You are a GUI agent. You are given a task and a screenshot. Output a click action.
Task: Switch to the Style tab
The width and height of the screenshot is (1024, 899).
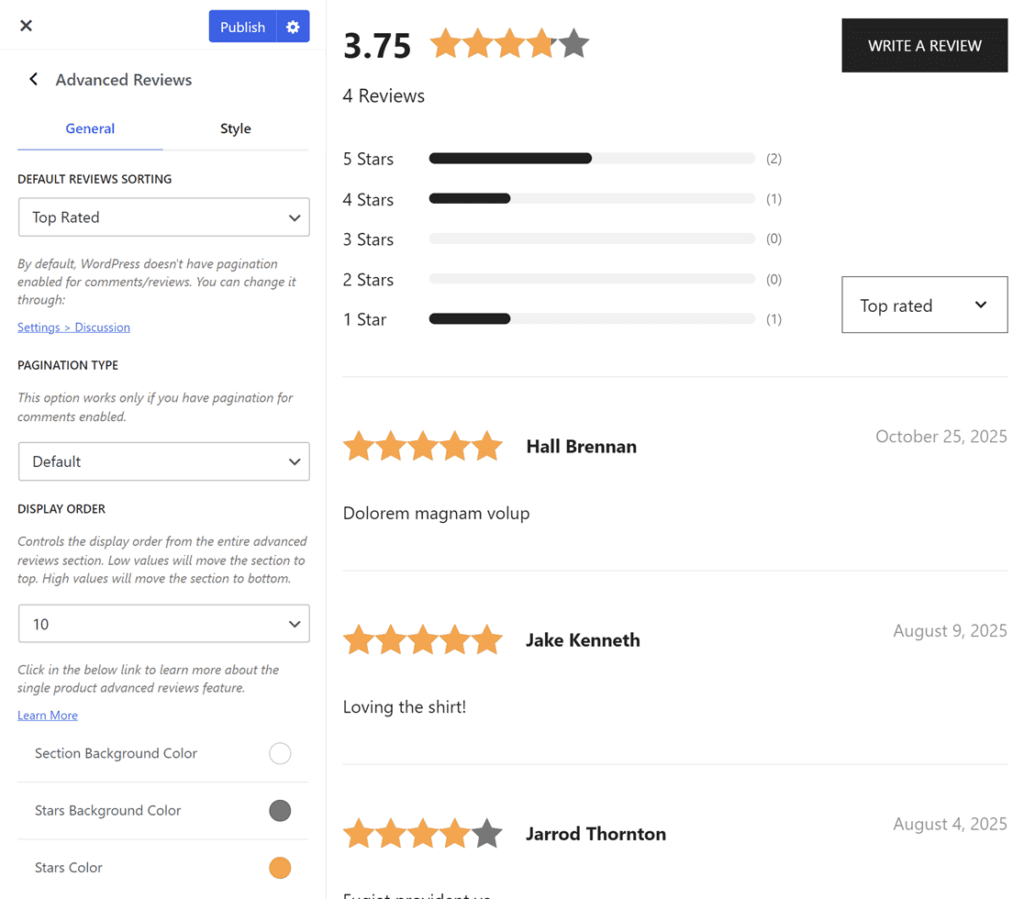(235, 129)
